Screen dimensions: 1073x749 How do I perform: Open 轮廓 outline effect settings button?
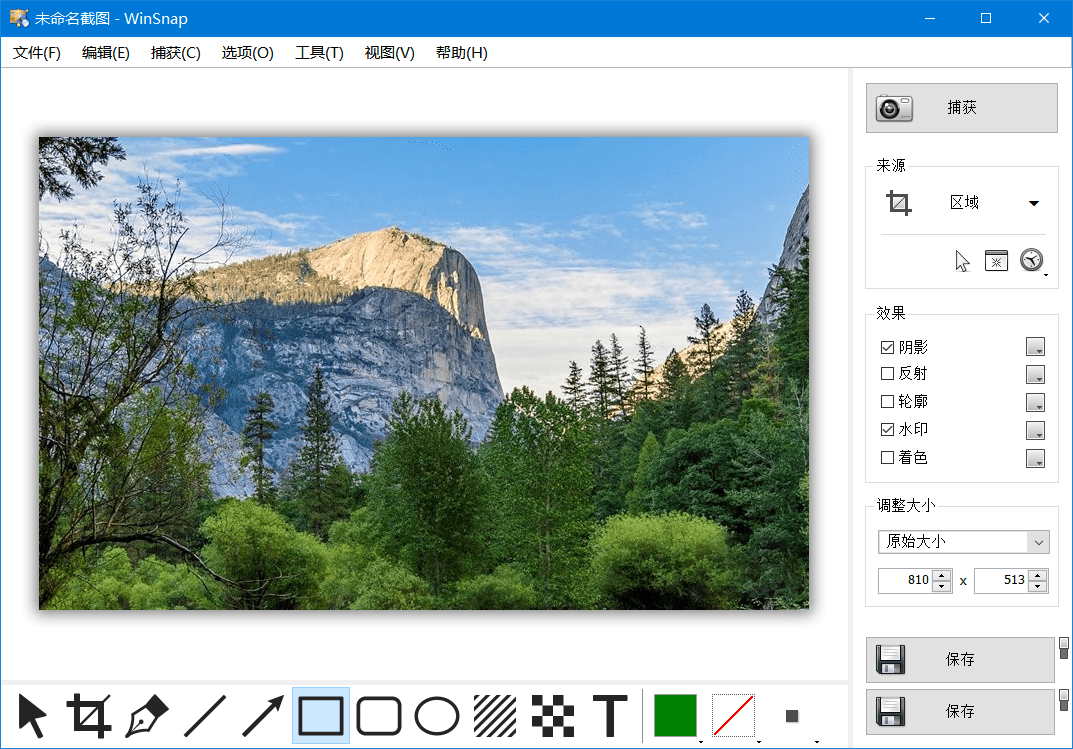[1035, 402]
